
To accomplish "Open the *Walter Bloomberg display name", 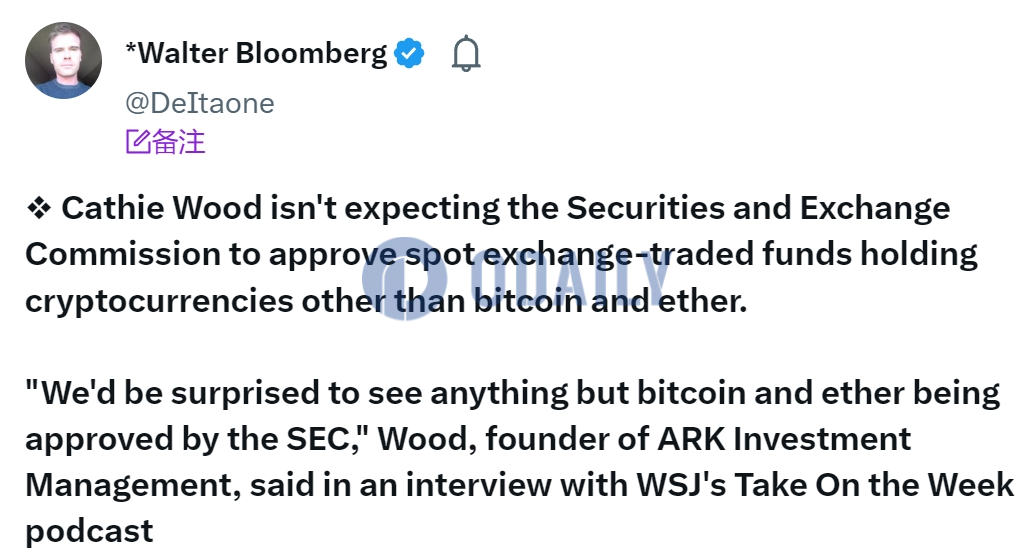I will pyautogui.click(x=256, y=53).
